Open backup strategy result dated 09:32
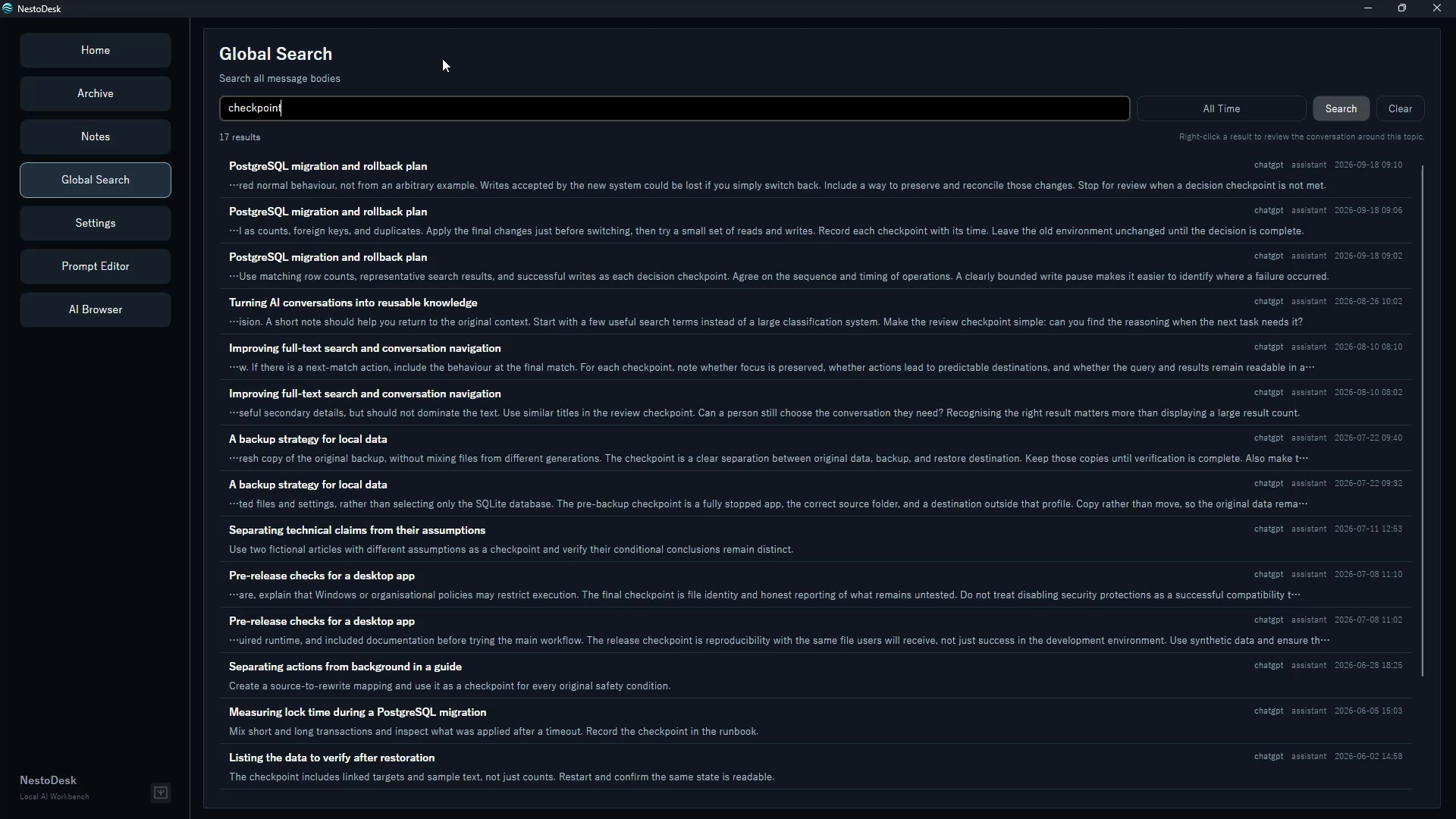This screenshot has height=819, width=1456. (815, 494)
